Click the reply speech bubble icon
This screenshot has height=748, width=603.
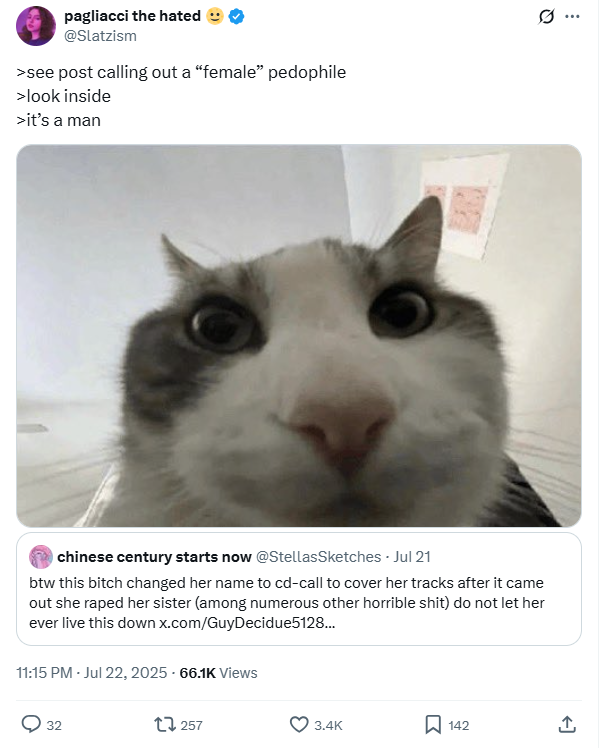[x=31, y=725]
